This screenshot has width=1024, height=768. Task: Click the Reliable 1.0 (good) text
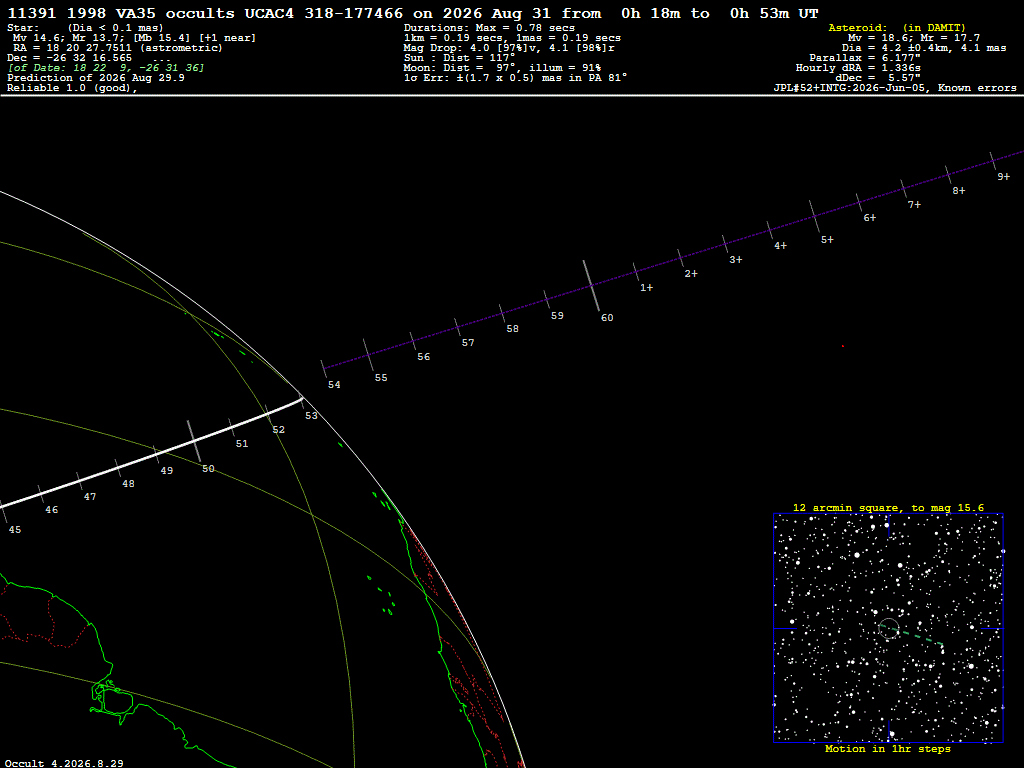coord(72,88)
